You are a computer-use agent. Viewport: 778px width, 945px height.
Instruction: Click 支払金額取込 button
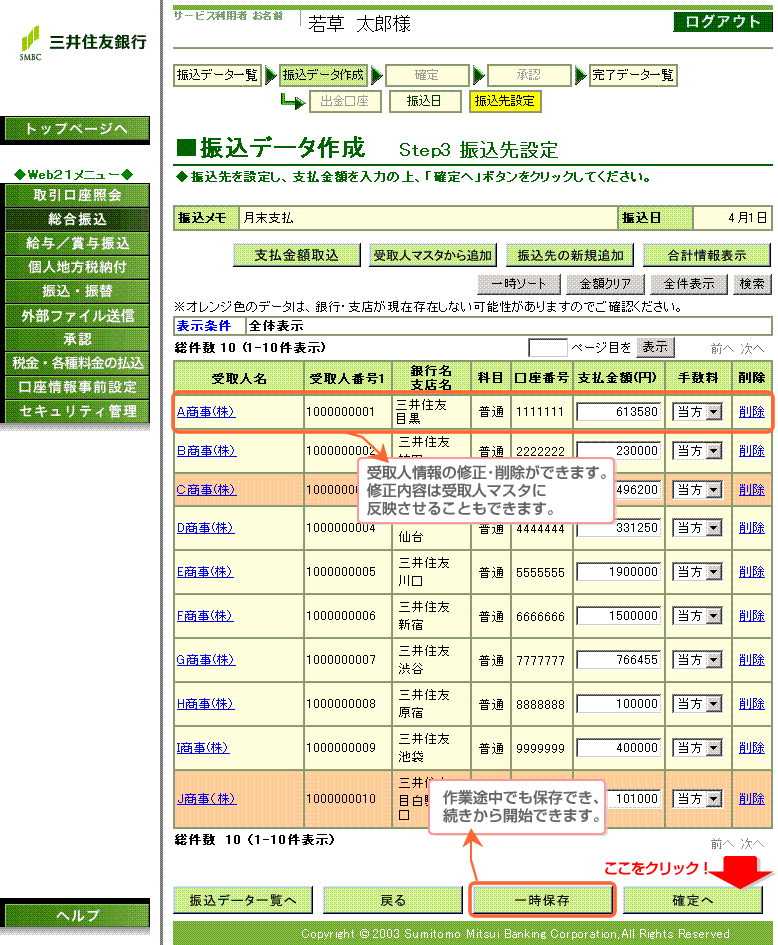click(296, 256)
